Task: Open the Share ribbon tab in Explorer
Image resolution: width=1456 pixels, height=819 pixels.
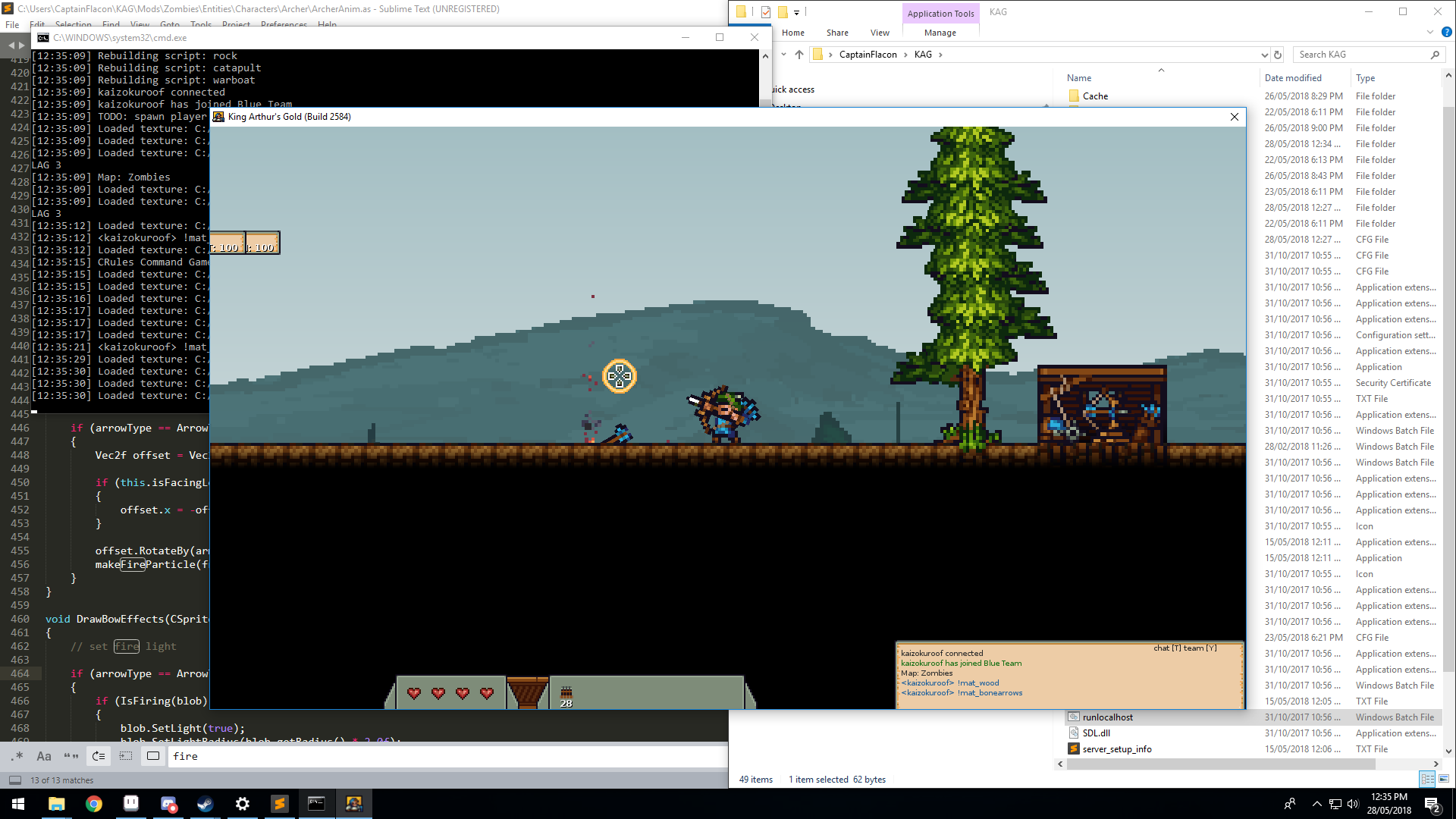Action: click(837, 33)
